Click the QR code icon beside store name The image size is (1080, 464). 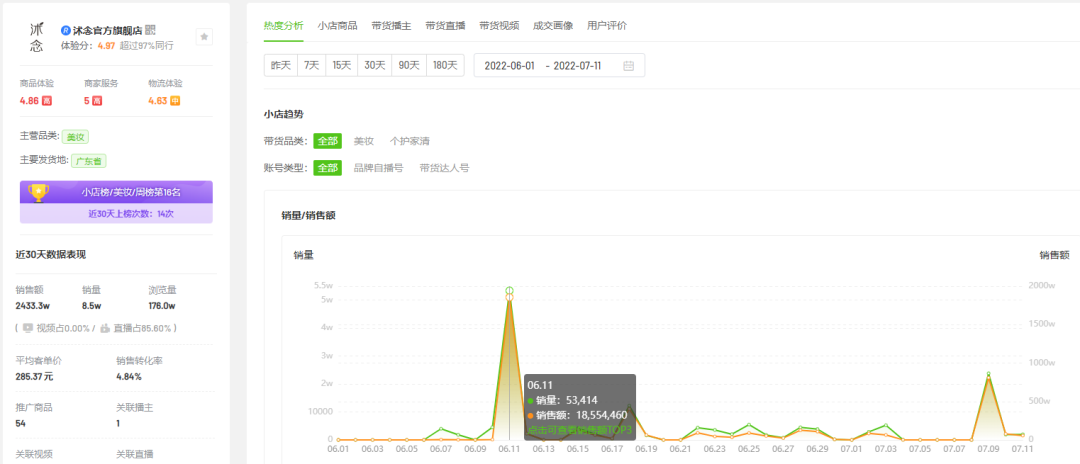pyautogui.click(x=150, y=31)
